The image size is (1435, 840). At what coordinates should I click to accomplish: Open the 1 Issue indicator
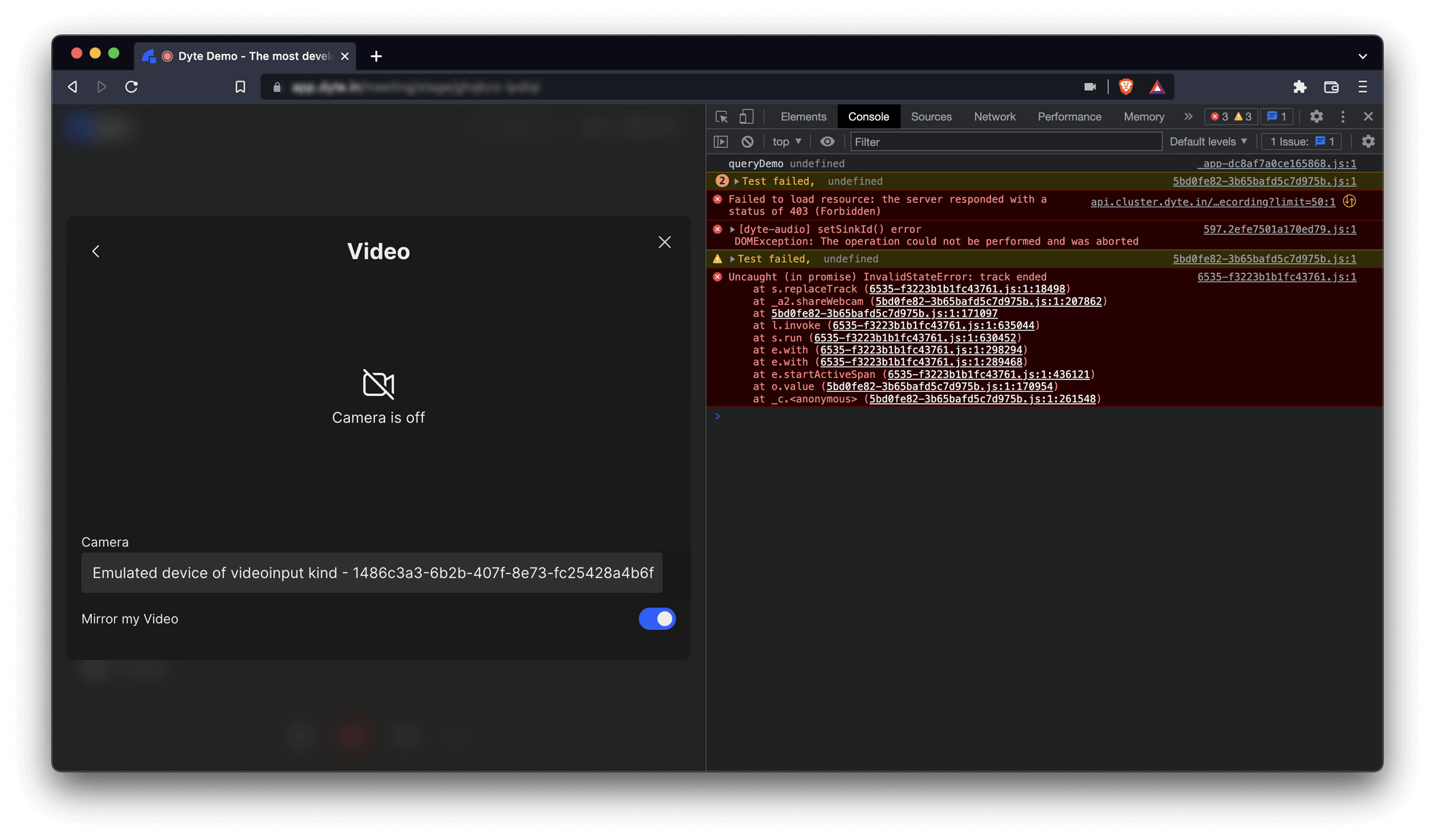tap(1302, 141)
